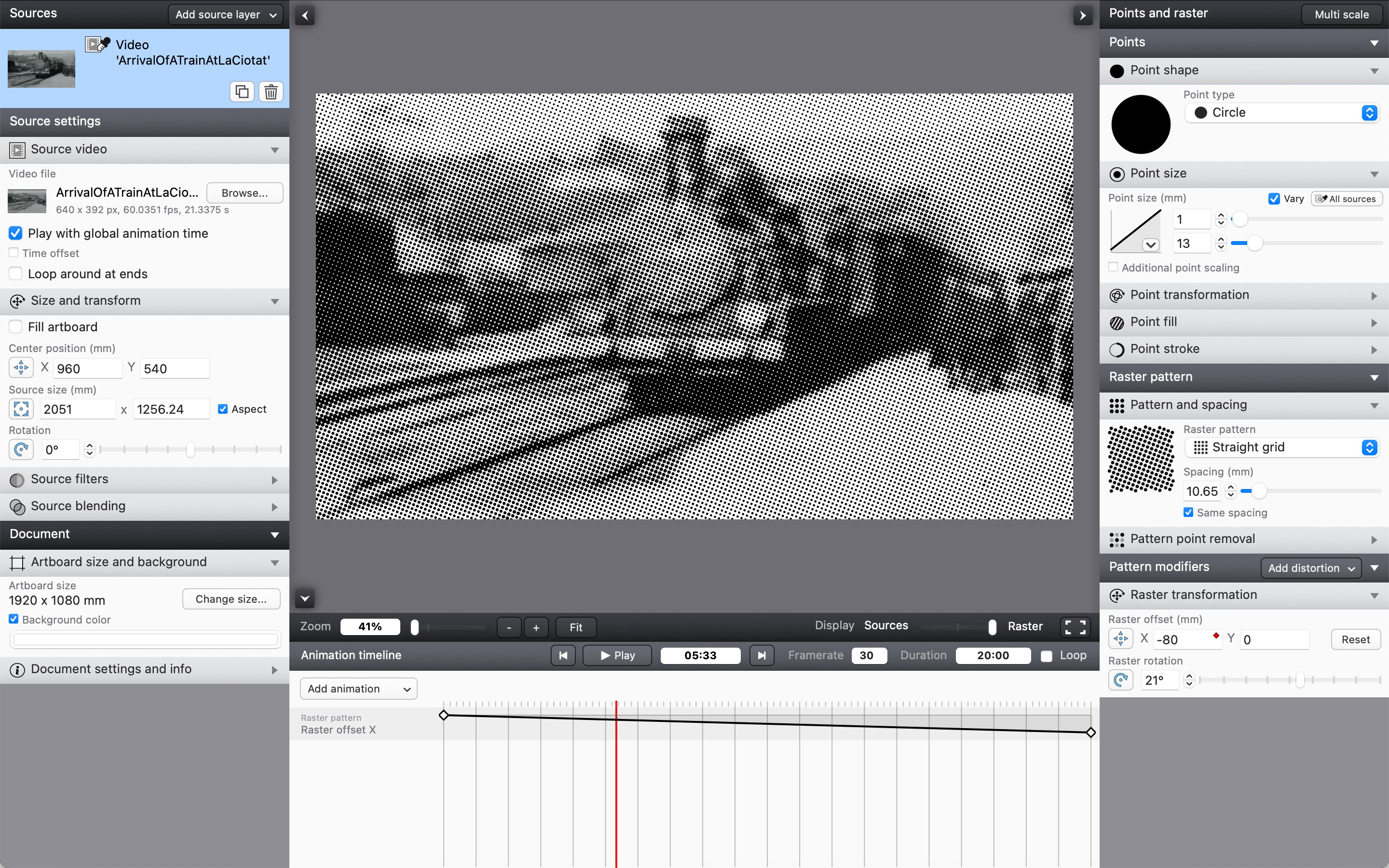
Task: Click the Source blending section icon
Action: click(17, 507)
